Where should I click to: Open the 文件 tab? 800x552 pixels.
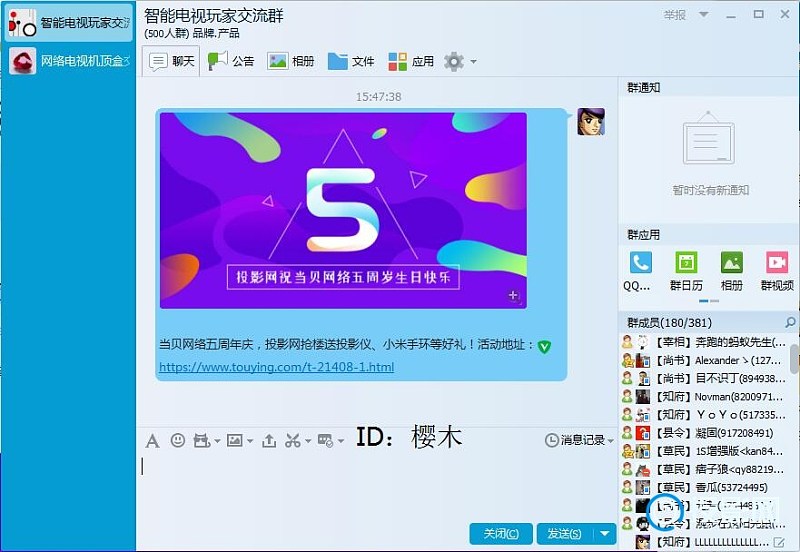click(351, 62)
